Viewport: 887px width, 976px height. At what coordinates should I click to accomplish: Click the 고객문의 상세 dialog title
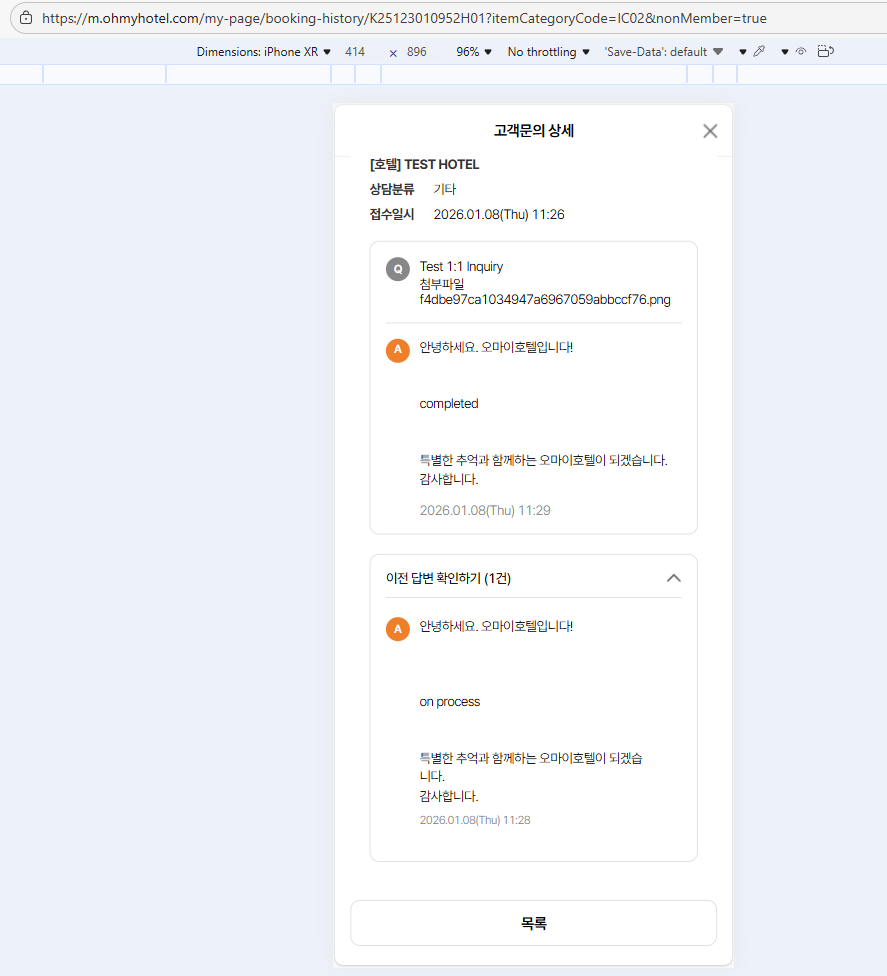click(x=533, y=131)
